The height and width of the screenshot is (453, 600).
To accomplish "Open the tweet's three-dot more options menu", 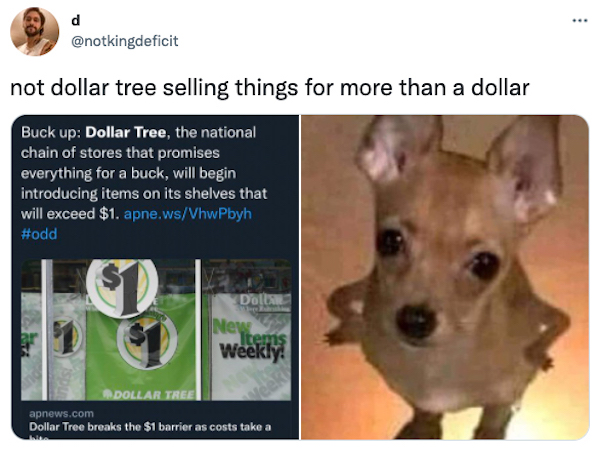I will click(580, 21).
